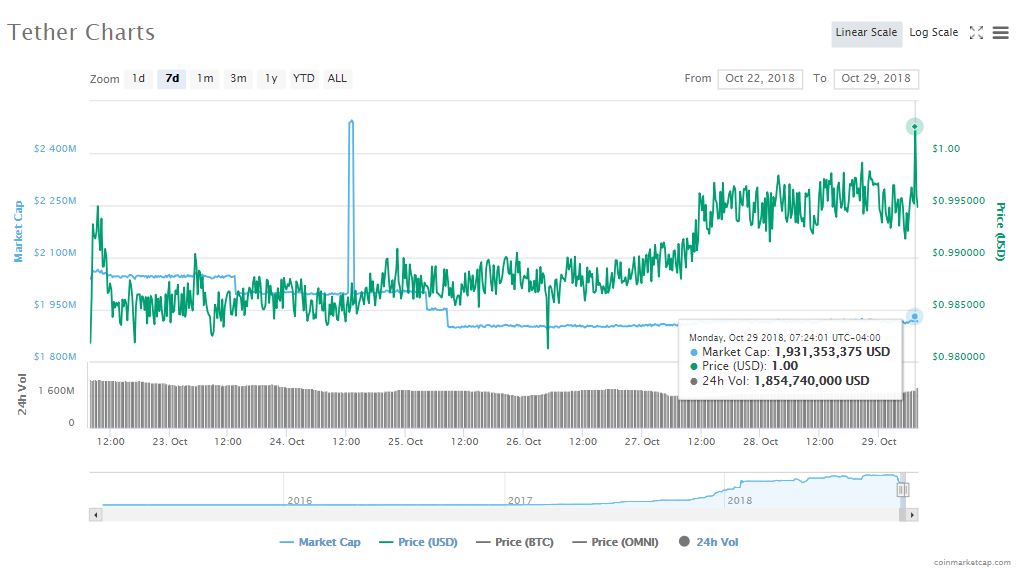Open the From date field
This screenshot has height=580, width=1032.
click(760, 79)
